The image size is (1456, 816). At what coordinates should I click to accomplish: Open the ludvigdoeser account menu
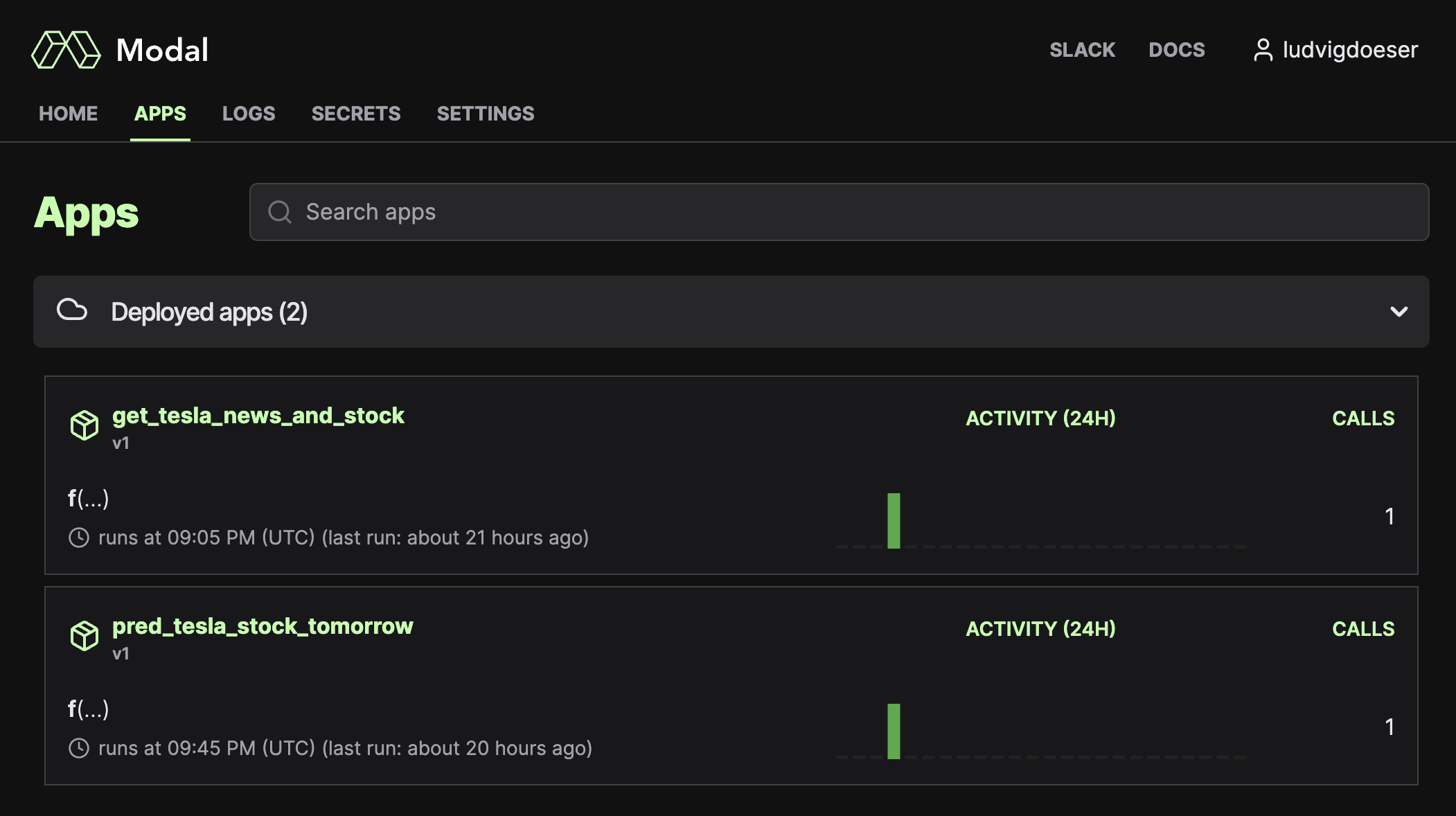[x=1349, y=50]
